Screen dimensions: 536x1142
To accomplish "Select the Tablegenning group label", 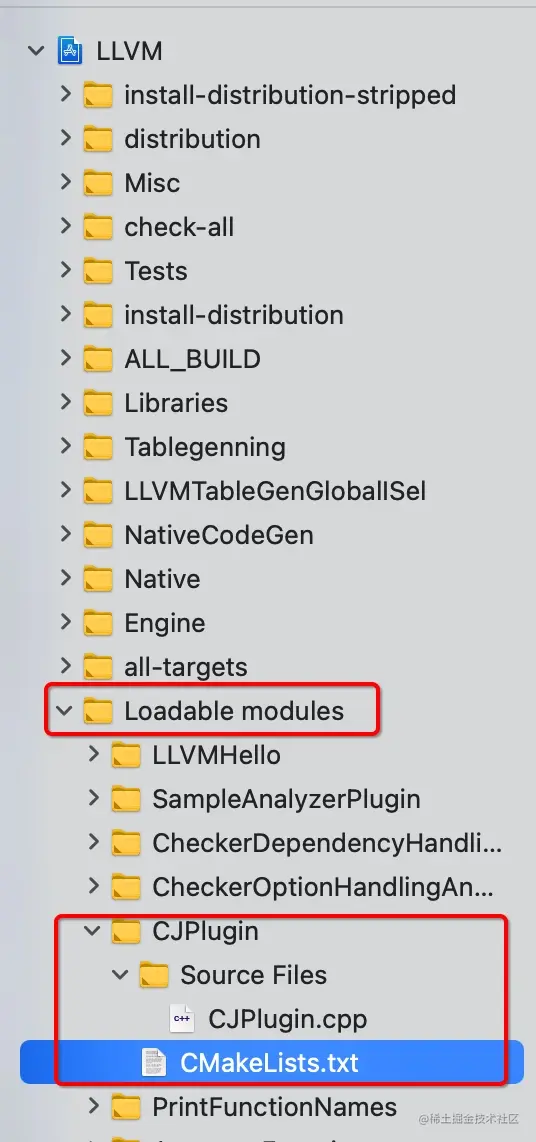I will click(205, 447).
